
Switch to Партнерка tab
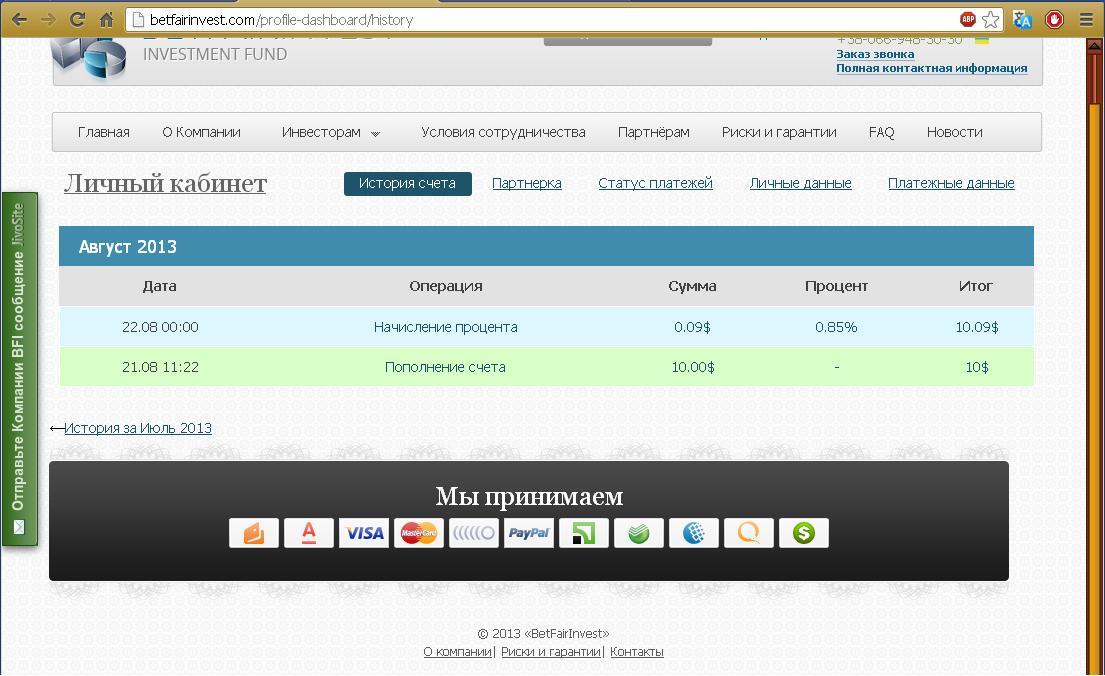pos(526,183)
